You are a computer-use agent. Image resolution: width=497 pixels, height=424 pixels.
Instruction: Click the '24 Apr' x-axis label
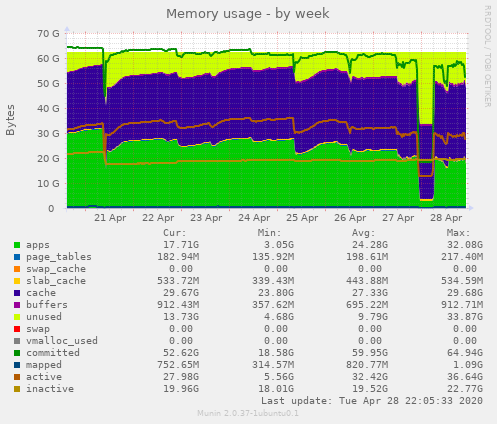point(254,218)
